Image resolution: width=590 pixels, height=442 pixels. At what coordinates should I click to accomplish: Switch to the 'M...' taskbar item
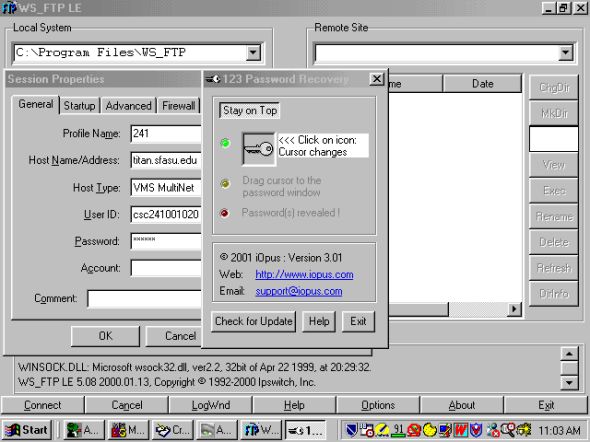coord(128,430)
